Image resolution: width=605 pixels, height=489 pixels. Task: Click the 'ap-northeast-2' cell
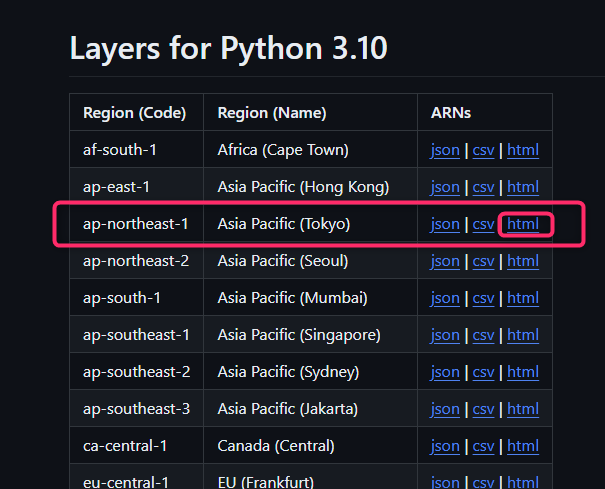pyautogui.click(x=136, y=261)
